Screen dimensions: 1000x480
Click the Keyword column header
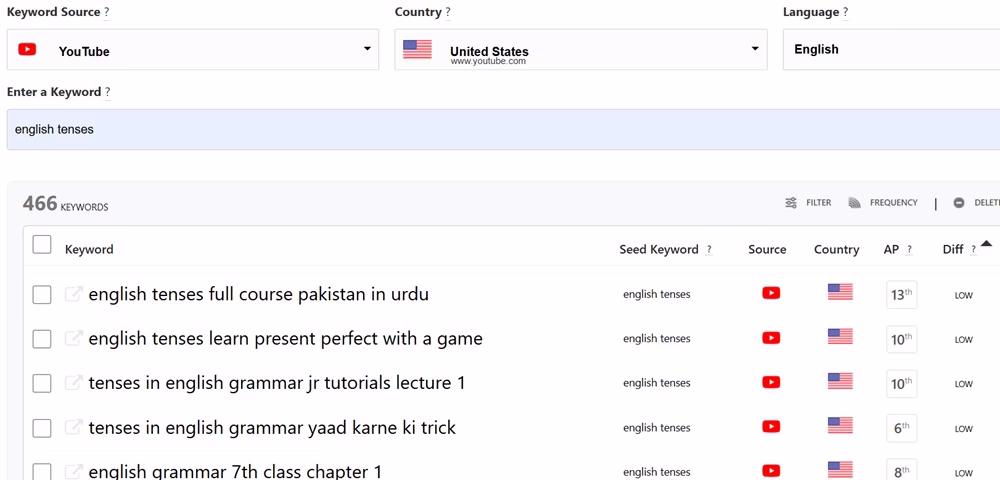89,250
